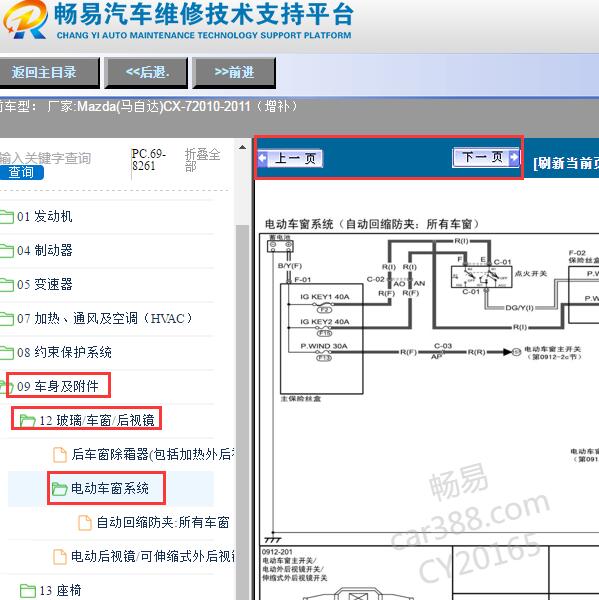Click the ignition switch symbol in diagram

(x=481, y=277)
